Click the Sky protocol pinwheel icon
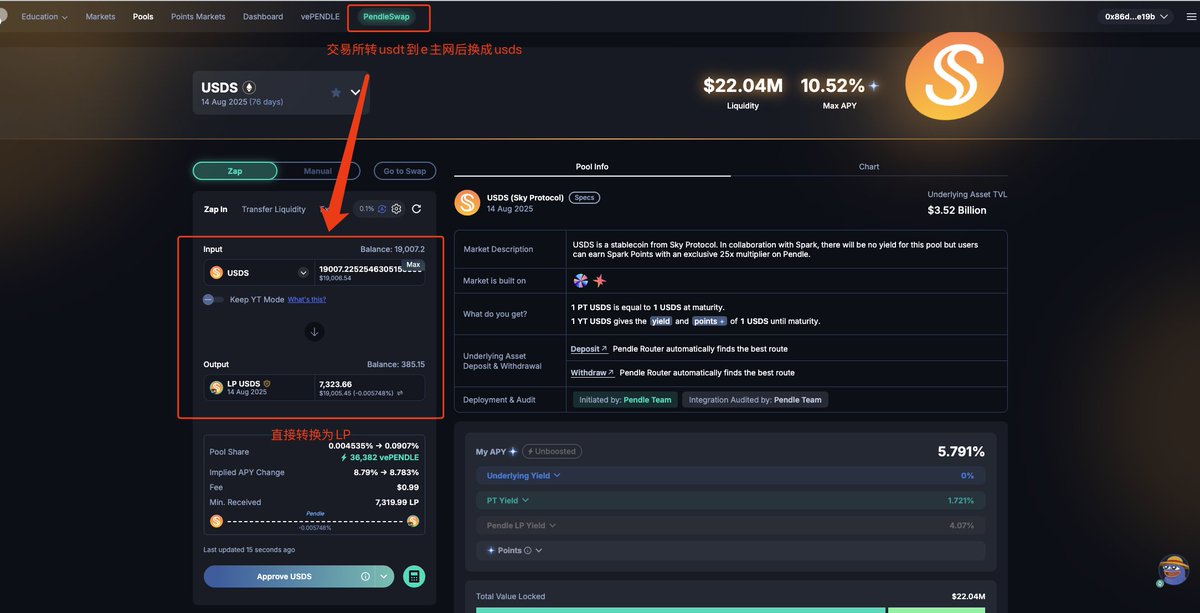This screenshot has height=613, width=1200. 581,281
